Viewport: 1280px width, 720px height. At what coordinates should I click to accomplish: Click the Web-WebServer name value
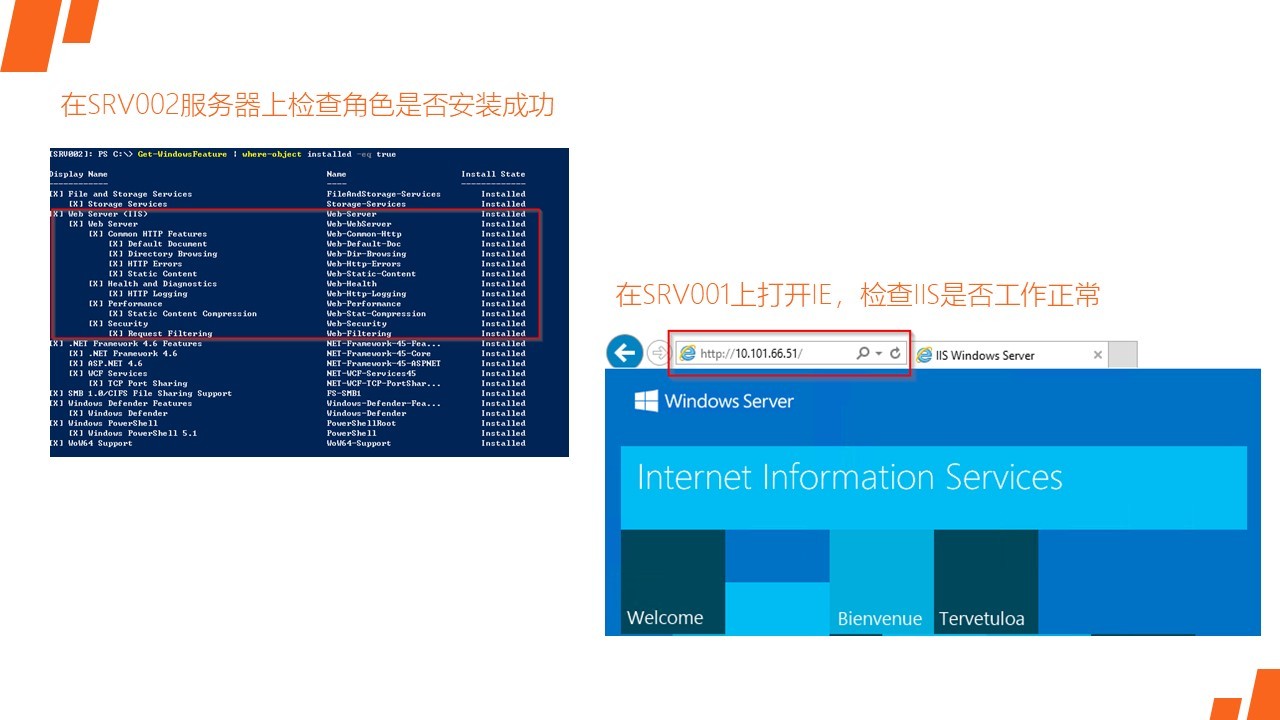(x=359, y=224)
